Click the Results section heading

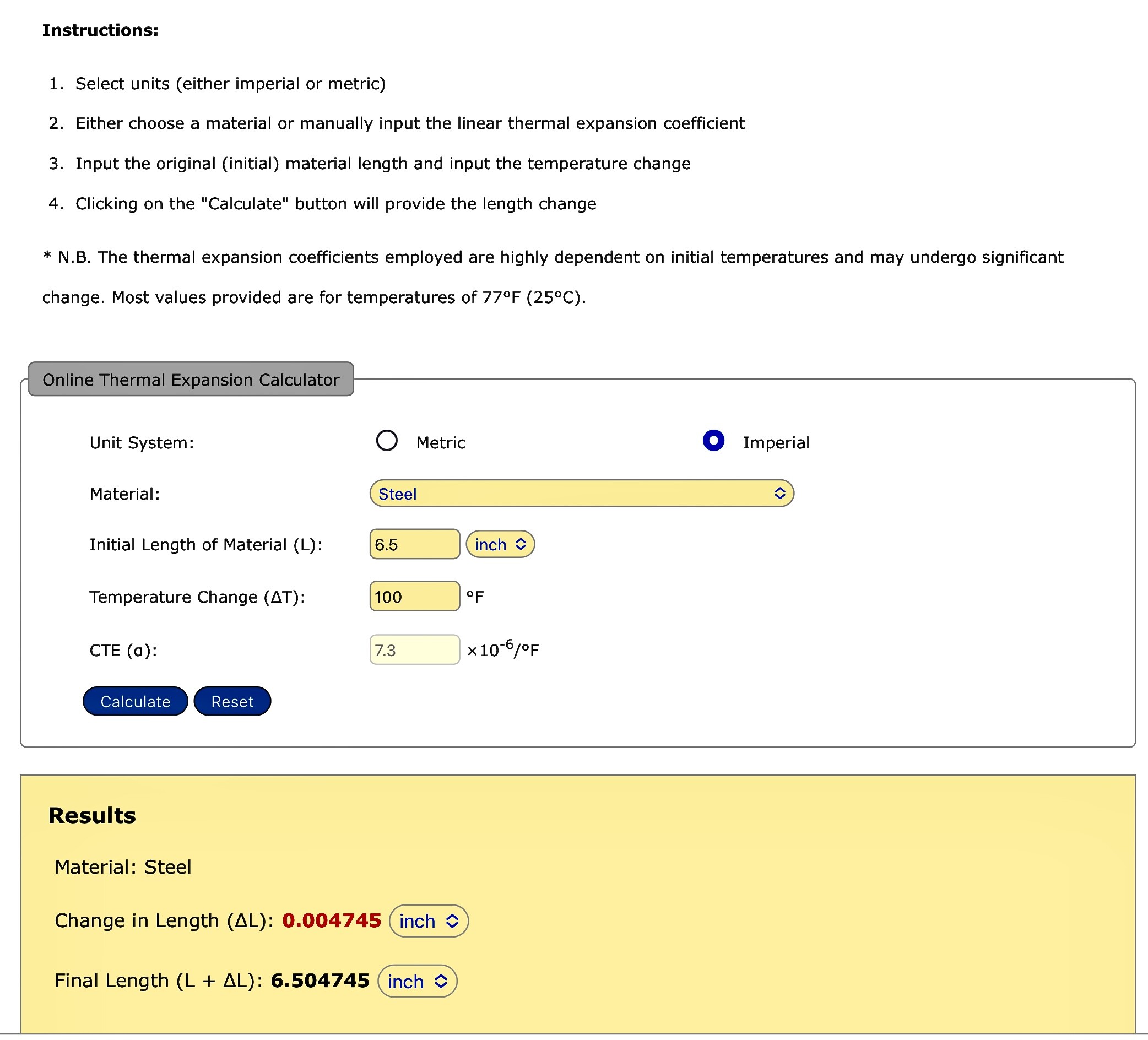point(91,815)
